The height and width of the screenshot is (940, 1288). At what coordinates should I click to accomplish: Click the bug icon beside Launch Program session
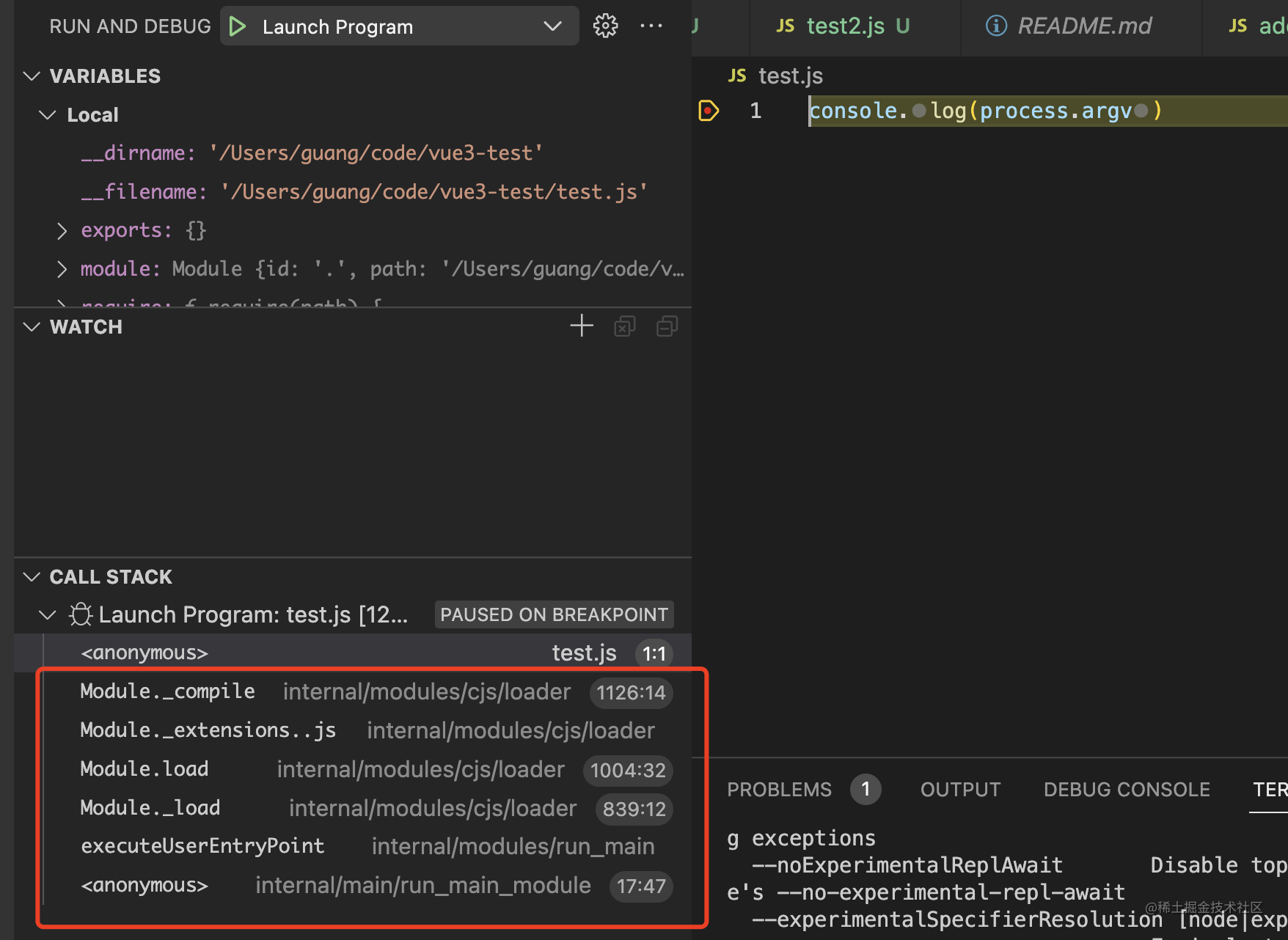click(x=81, y=614)
